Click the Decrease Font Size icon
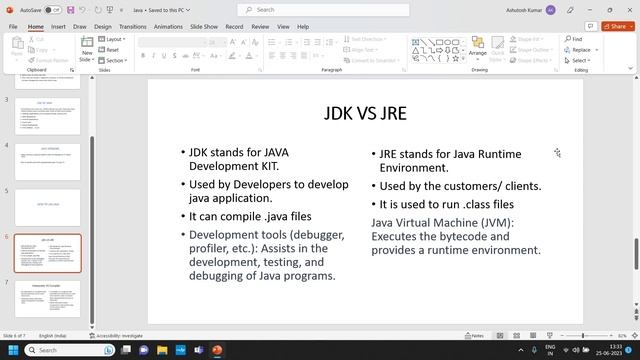The height and width of the screenshot is (360, 640). [x=244, y=42]
